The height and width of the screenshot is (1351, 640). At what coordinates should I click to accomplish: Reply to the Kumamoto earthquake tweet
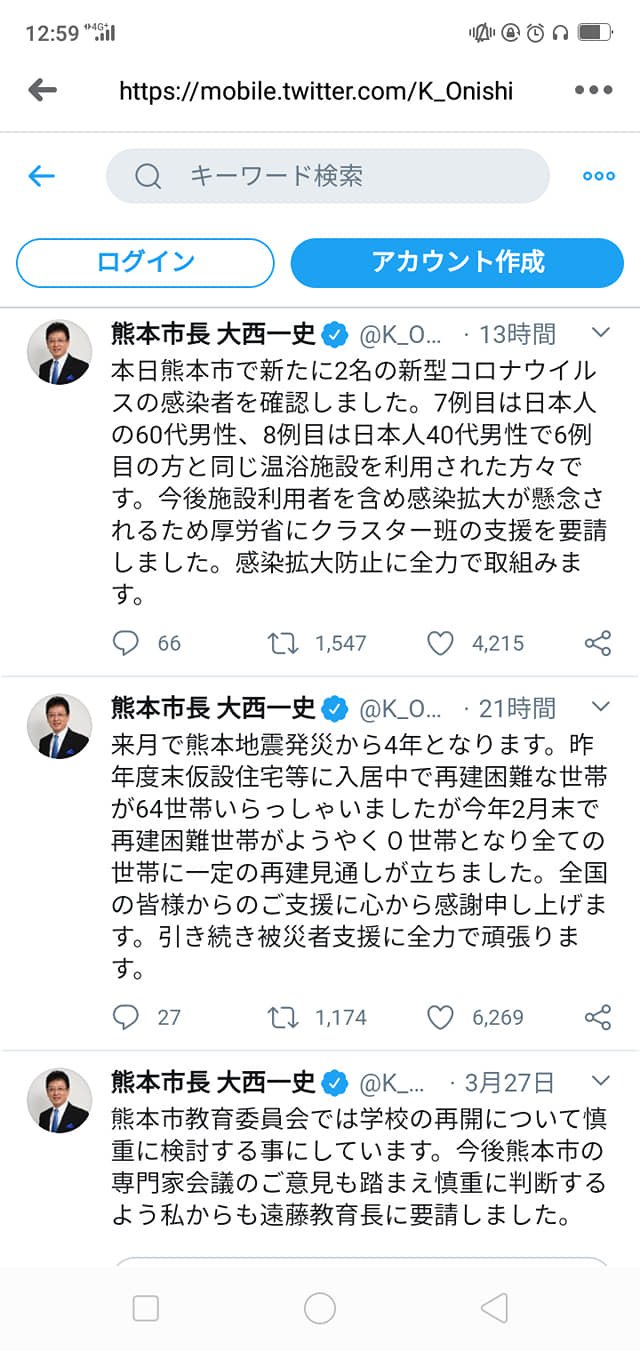click(x=126, y=1018)
